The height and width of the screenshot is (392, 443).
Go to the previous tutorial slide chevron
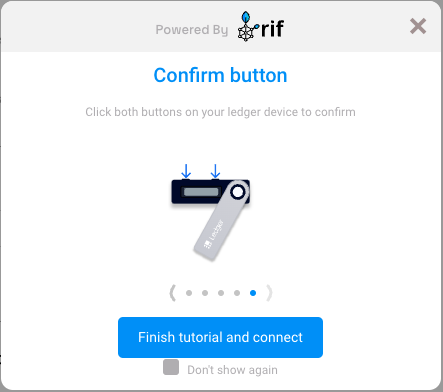[x=172, y=293]
